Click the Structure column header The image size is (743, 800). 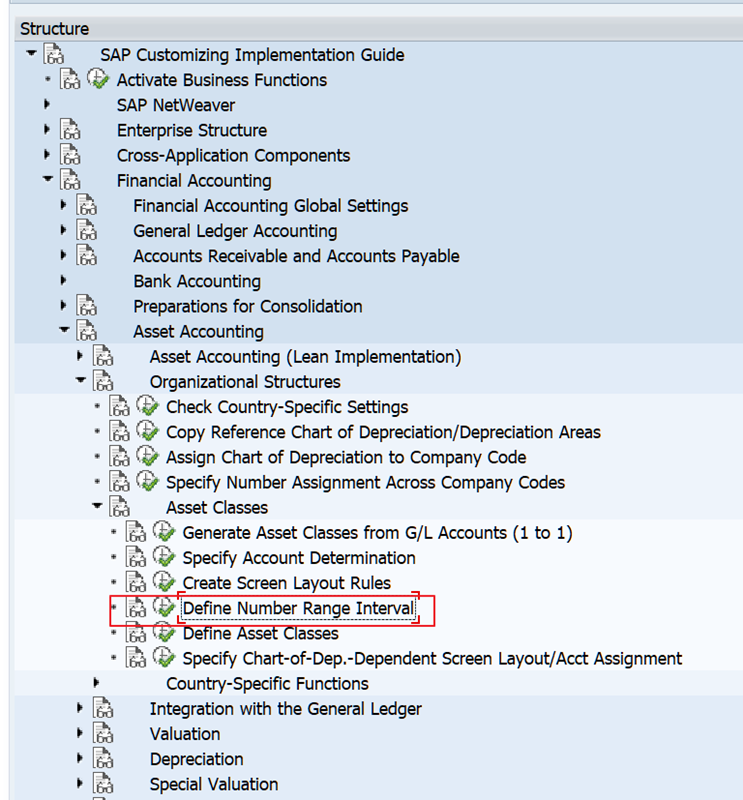[379, 29]
